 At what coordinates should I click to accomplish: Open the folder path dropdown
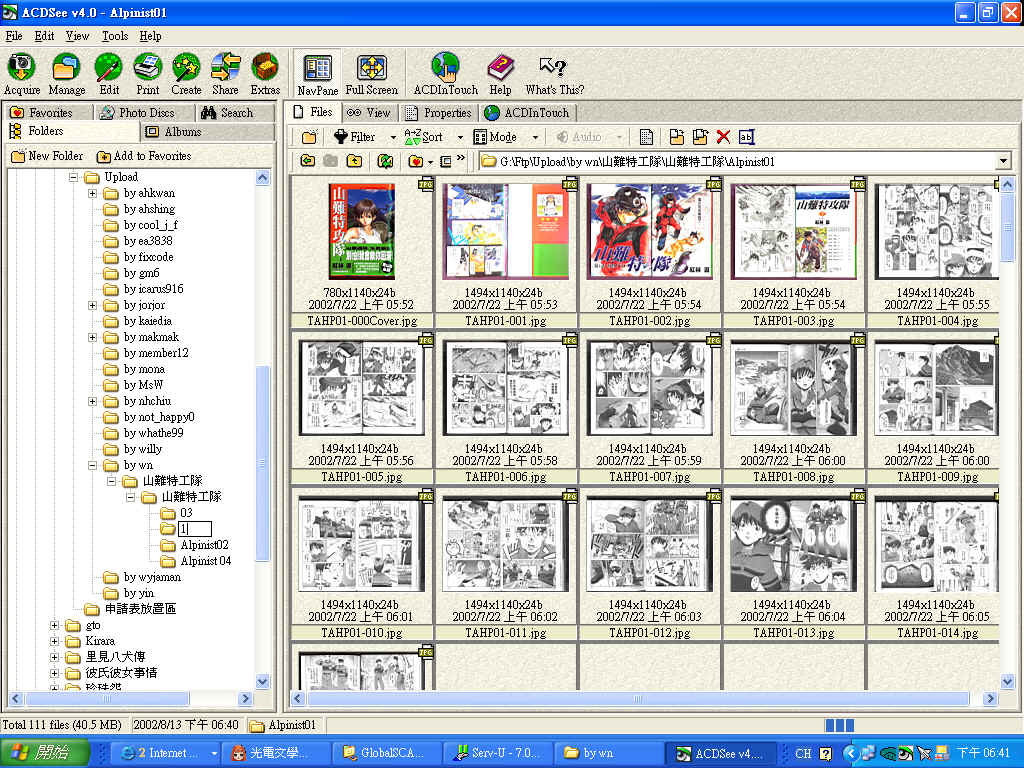click(1003, 161)
